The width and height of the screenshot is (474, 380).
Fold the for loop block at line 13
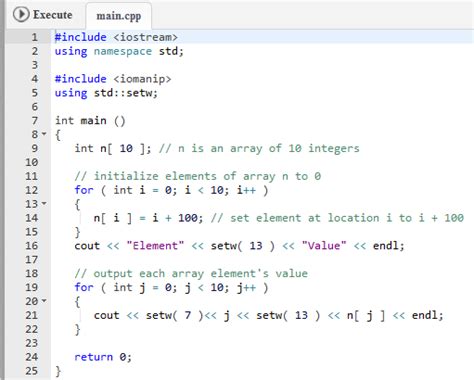pyautogui.click(x=44, y=204)
